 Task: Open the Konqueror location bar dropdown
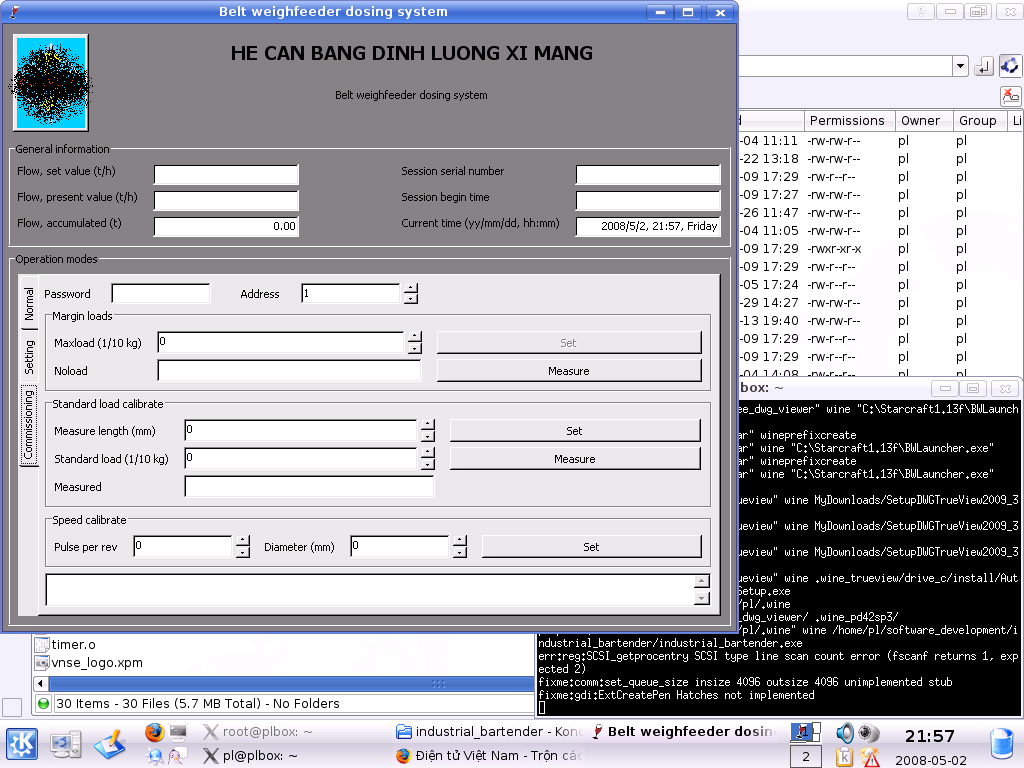tap(960, 67)
